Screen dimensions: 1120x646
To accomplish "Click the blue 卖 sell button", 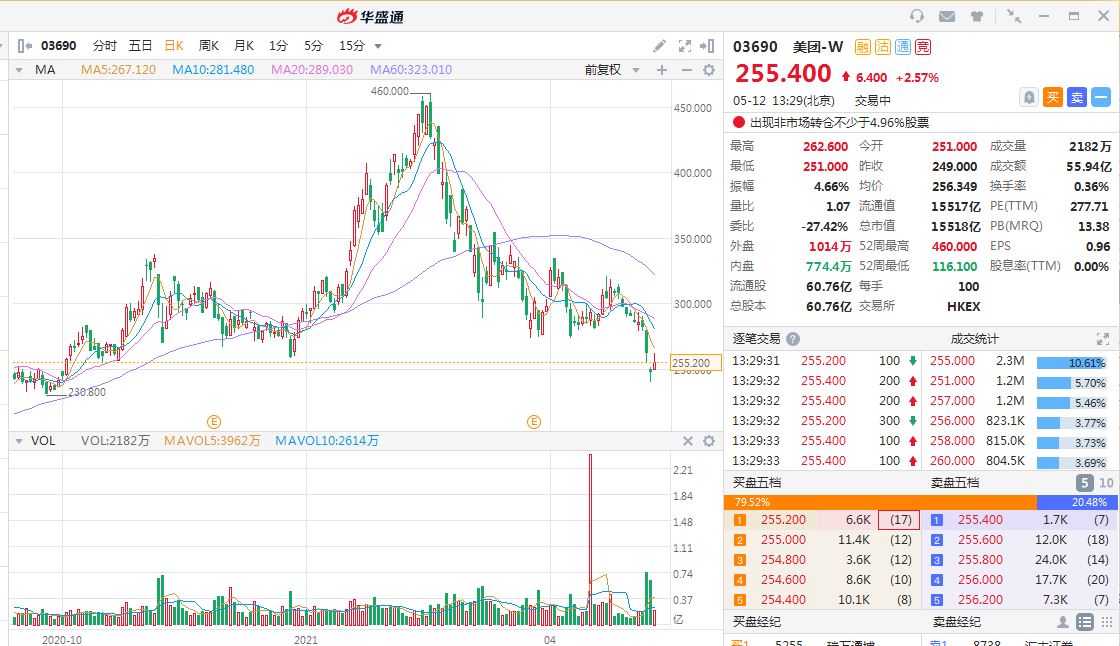I will [x=1077, y=97].
